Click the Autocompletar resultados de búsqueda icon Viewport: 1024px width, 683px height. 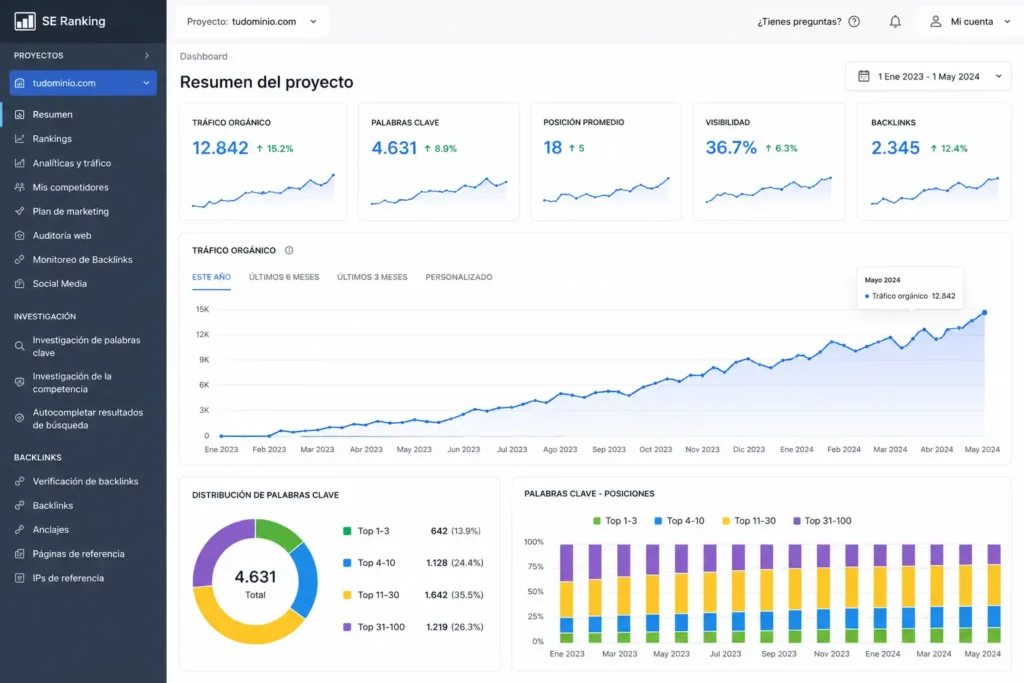click(20, 418)
